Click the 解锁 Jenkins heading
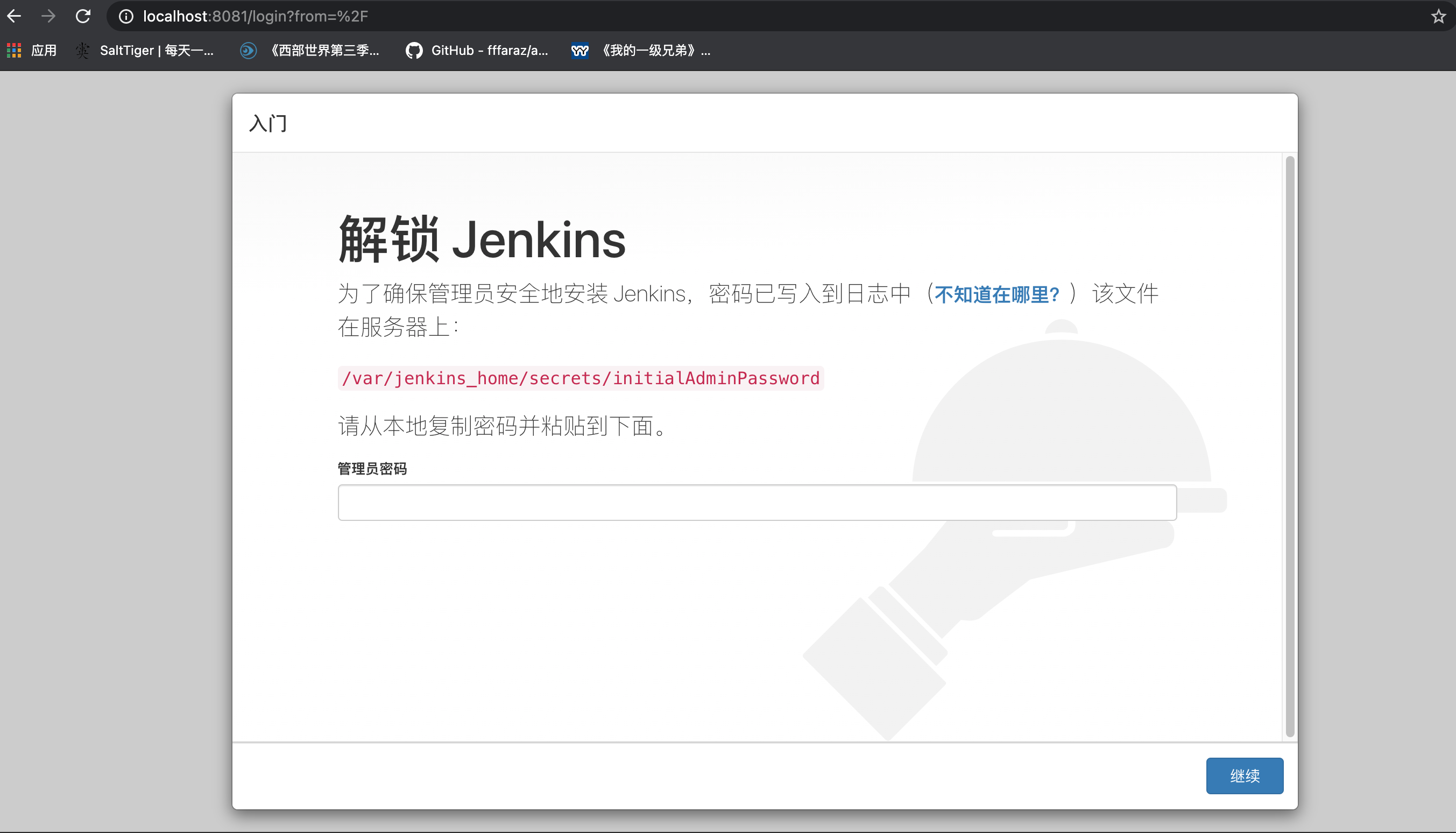Image resolution: width=1456 pixels, height=833 pixels. (x=482, y=239)
